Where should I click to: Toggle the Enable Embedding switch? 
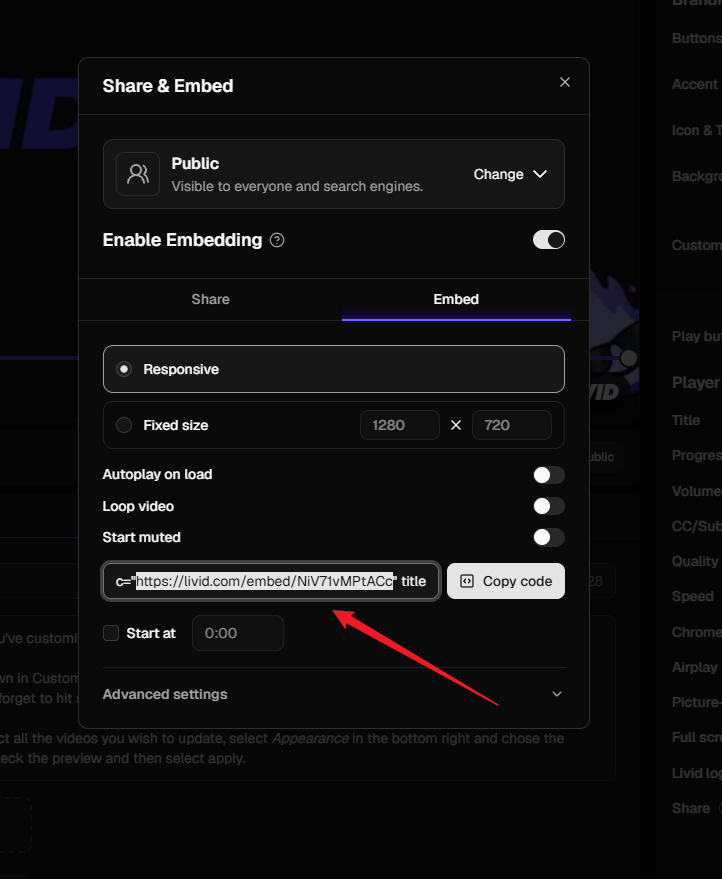pyautogui.click(x=549, y=240)
